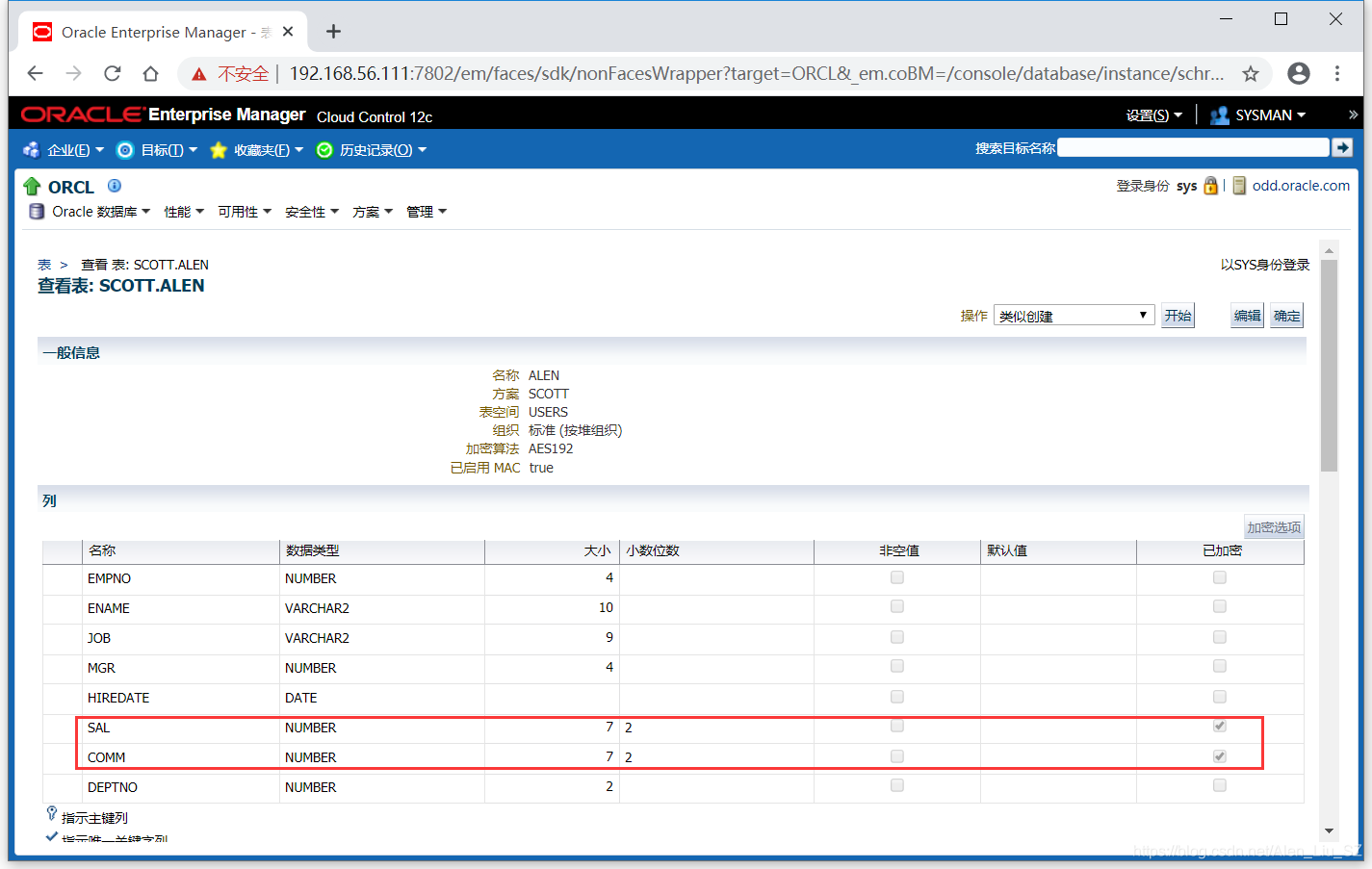Click the 编辑 button
The width and height of the screenshot is (1372, 869).
(x=1248, y=316)
